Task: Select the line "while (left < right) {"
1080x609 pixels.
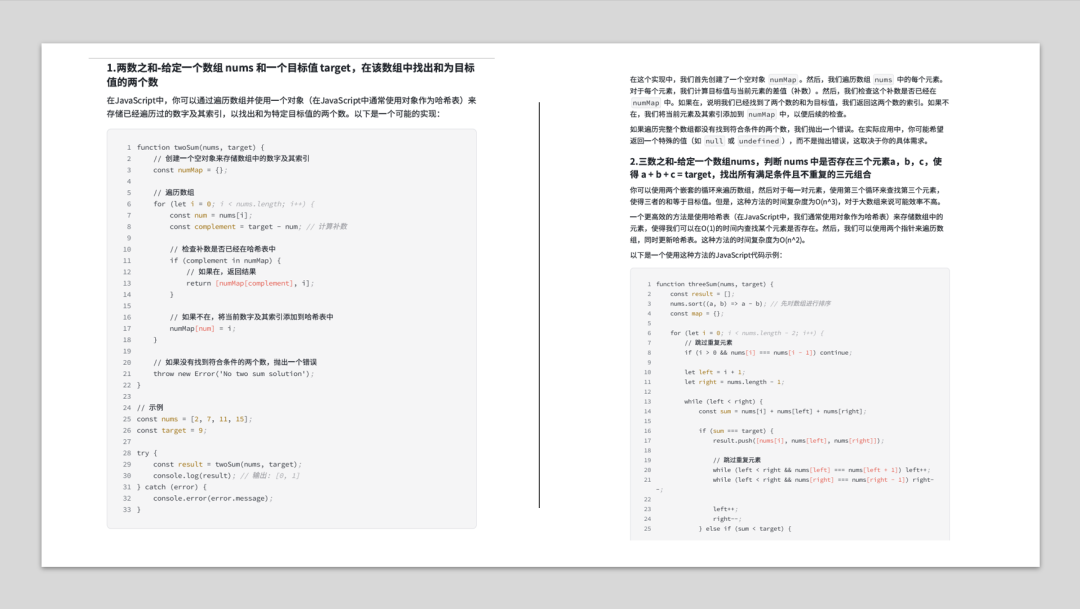Action: click(x=724, y=402)
